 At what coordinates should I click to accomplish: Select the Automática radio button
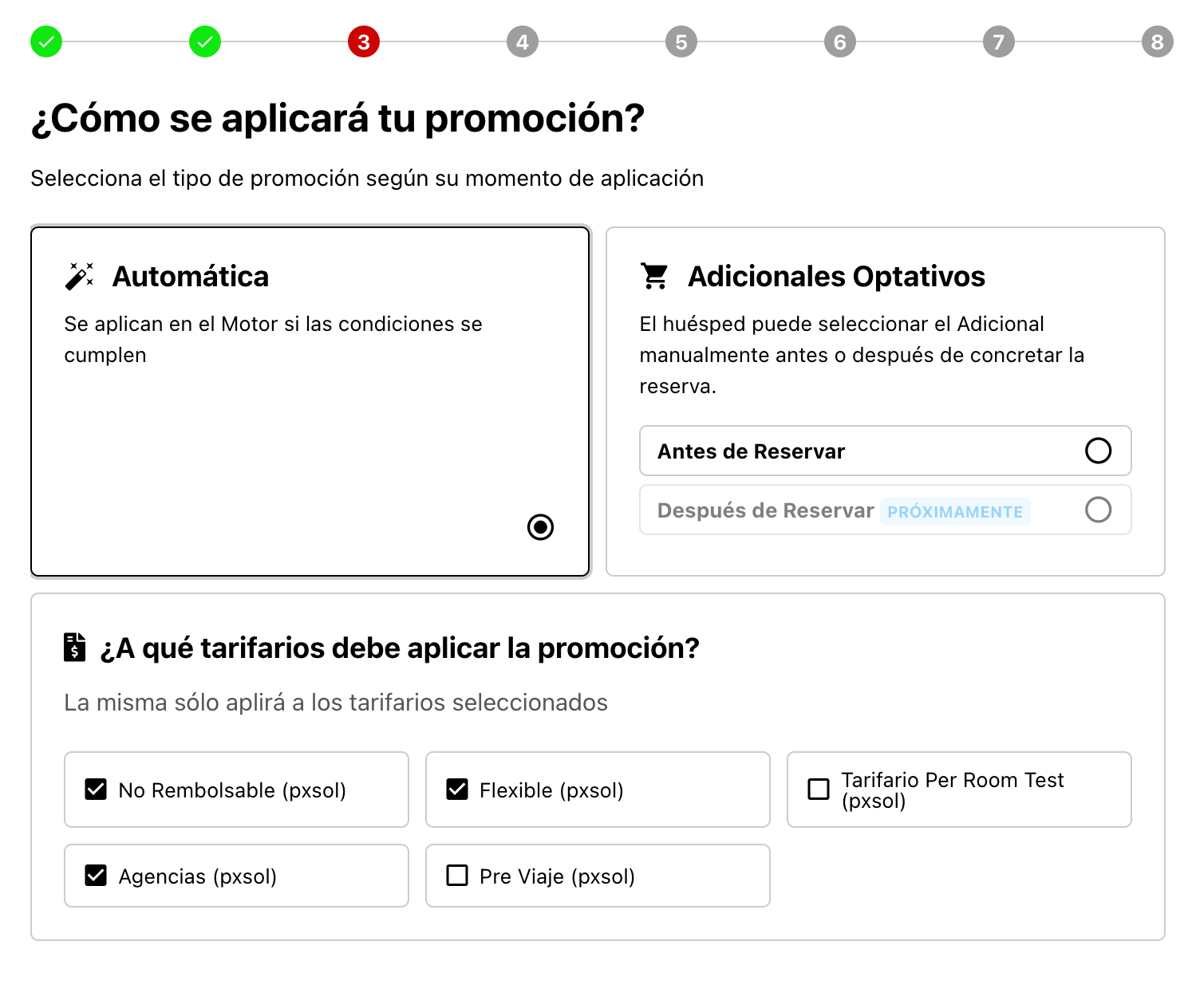pyautogui.click(x=540, y=527)
